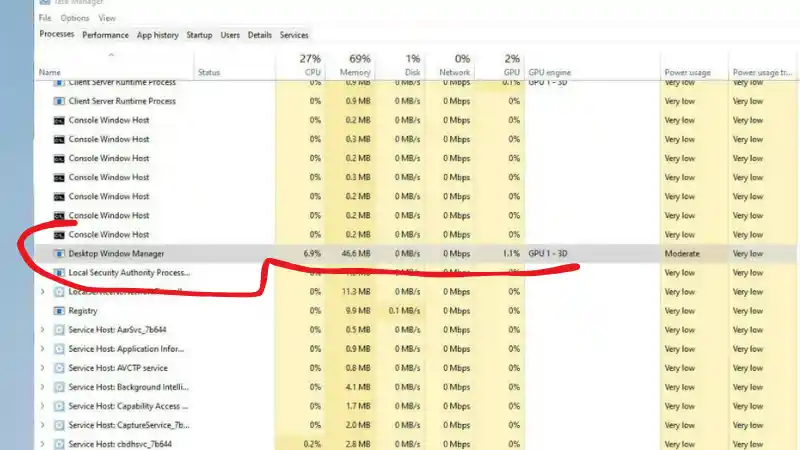Expand the Service Host: Application Infor... group

coord(43,349)
